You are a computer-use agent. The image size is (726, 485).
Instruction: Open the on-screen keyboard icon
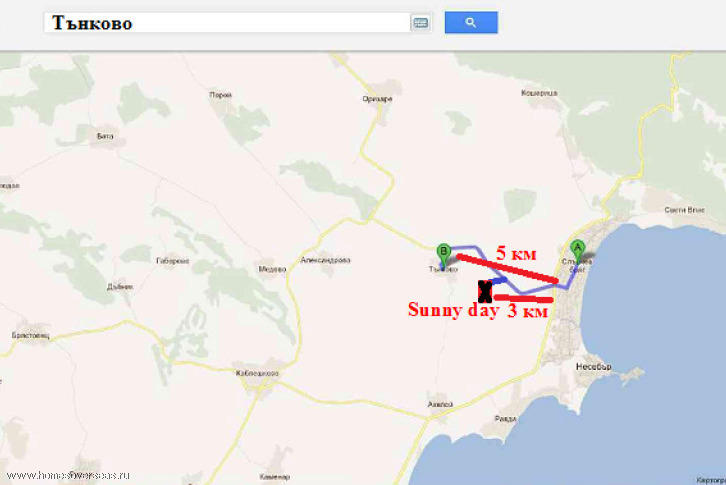(x=421, y=23)
